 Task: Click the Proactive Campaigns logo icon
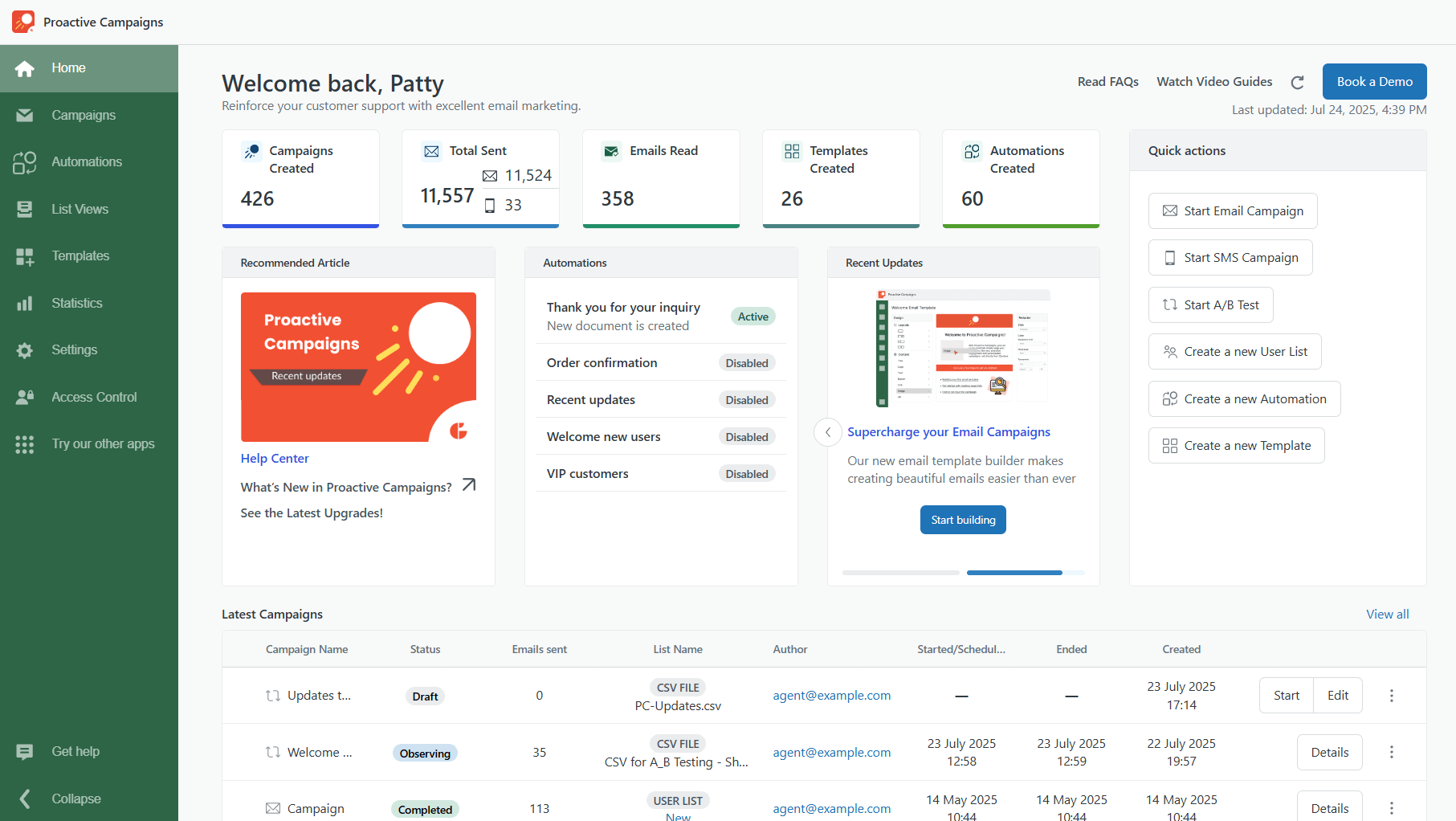pyautogui.click(x=23, y=22)
